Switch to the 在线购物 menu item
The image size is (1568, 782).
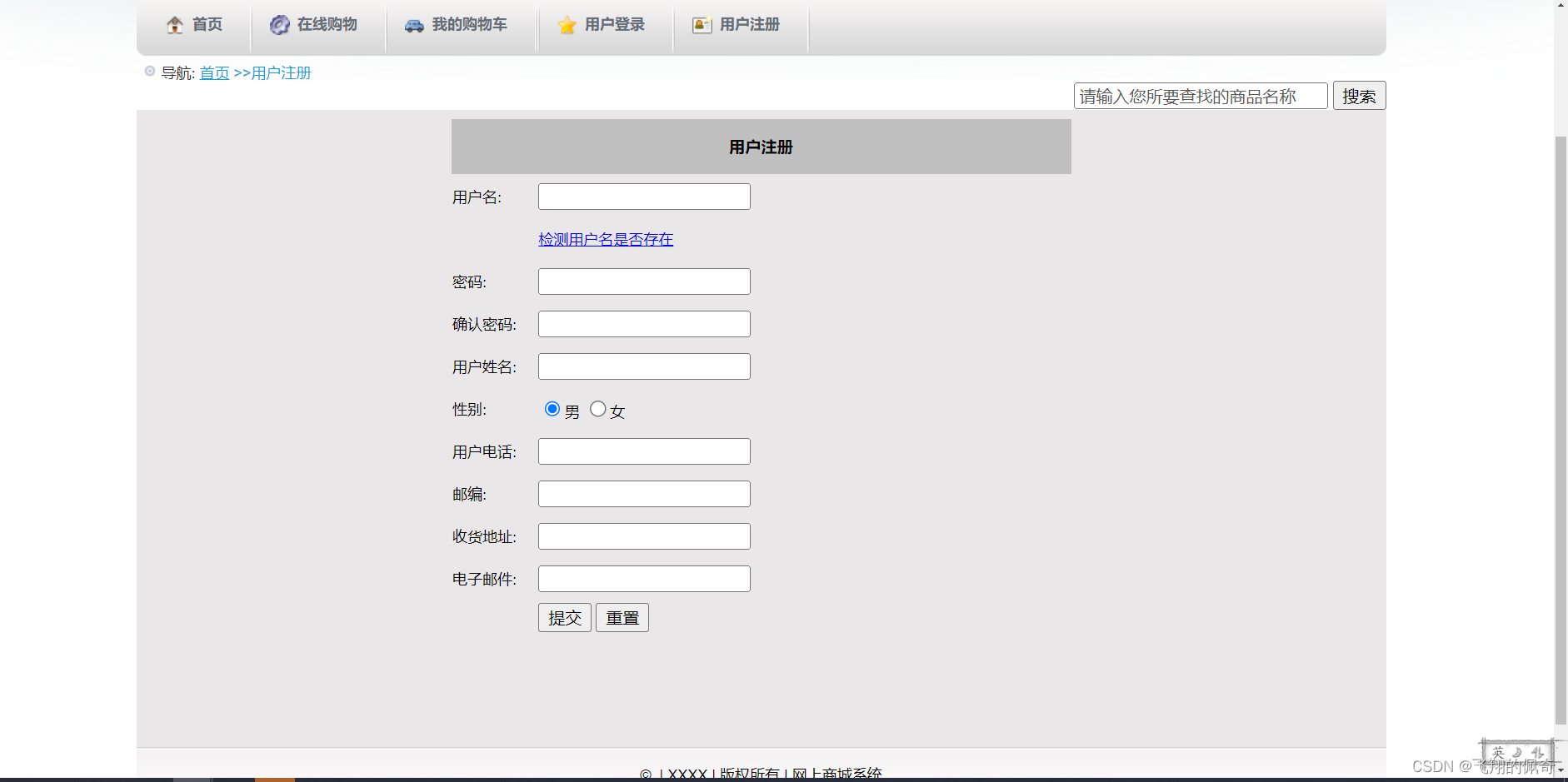(325, 24)
